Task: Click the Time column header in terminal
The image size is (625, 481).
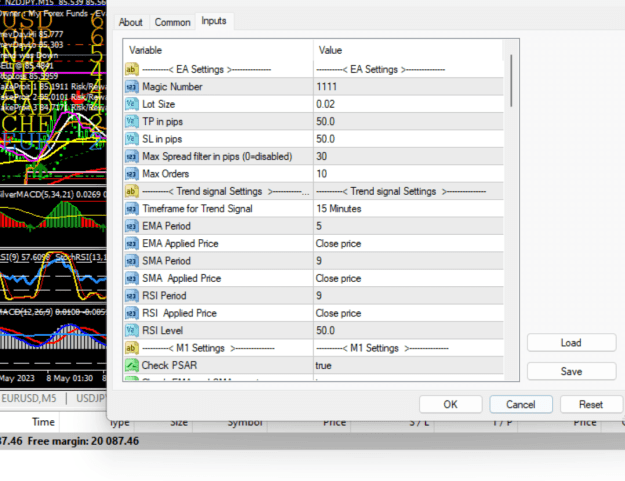Action: [43, 422]
